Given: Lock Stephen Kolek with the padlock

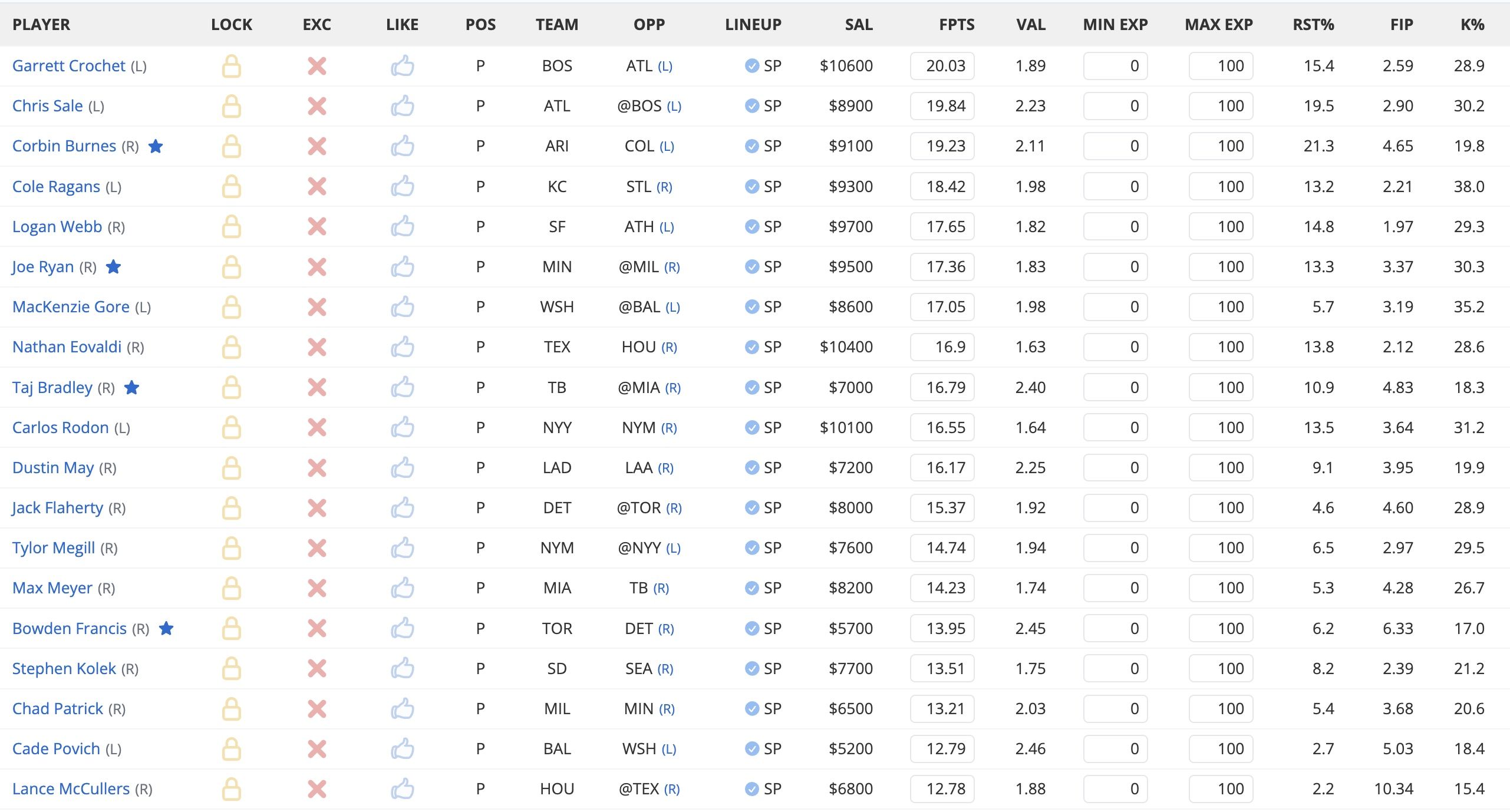Looking at the screenshot, I should pos(232,669).
